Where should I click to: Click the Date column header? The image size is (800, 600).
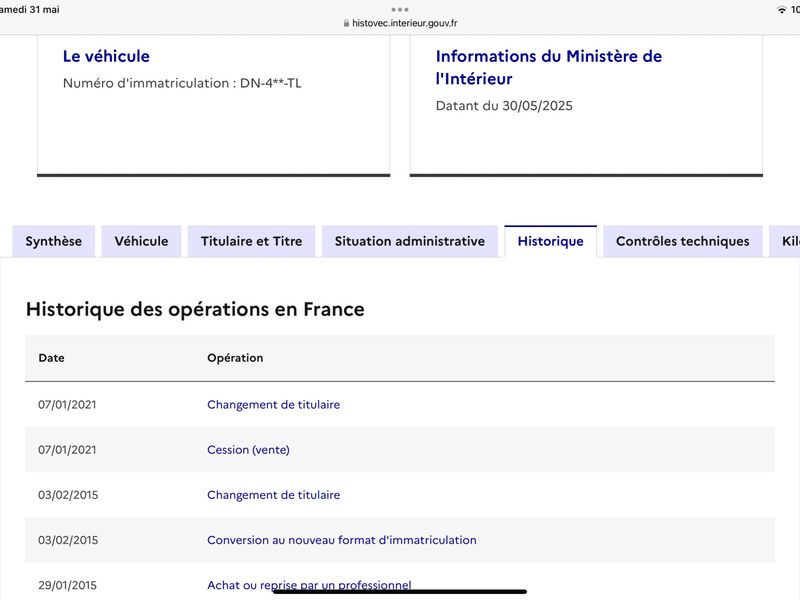tap(52, 358)
